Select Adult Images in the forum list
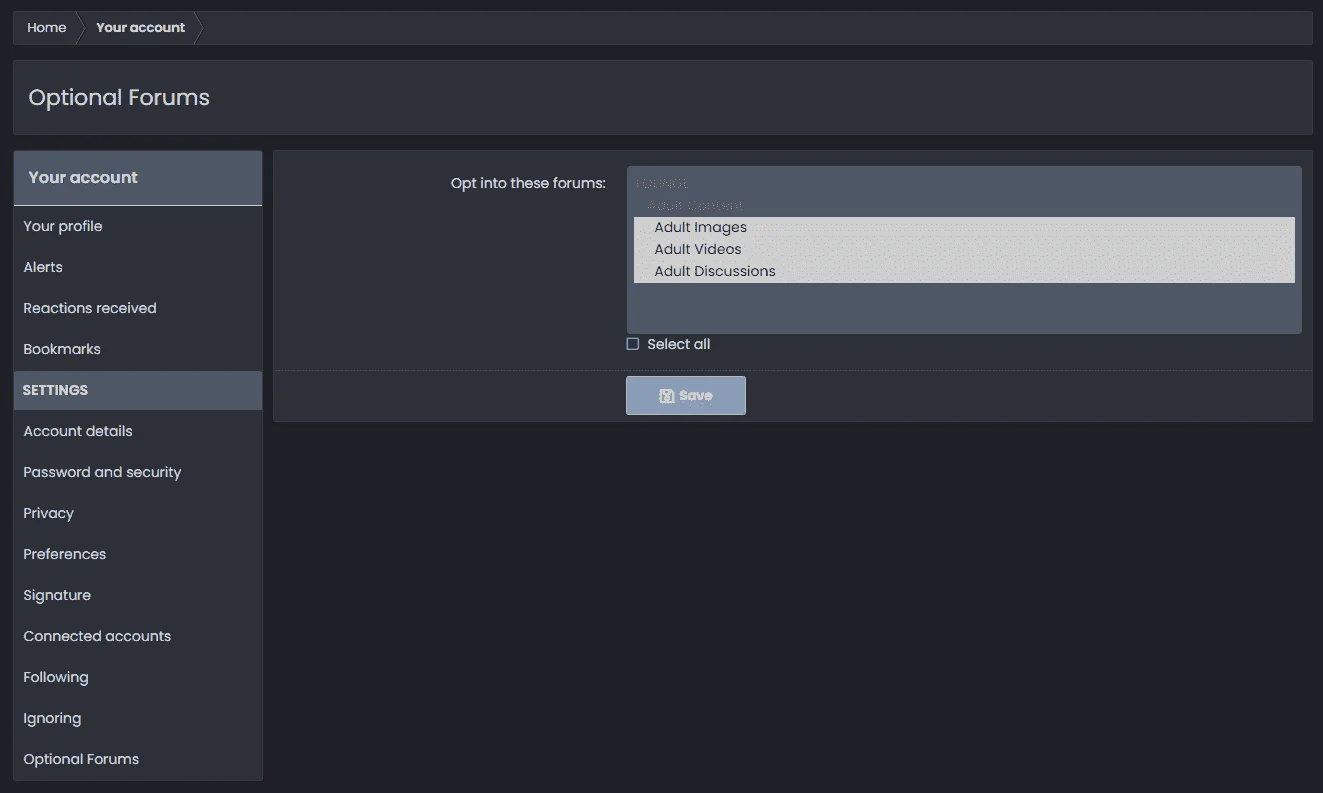This screenshot has width=1323, height=793. click(x=964, y=228)
